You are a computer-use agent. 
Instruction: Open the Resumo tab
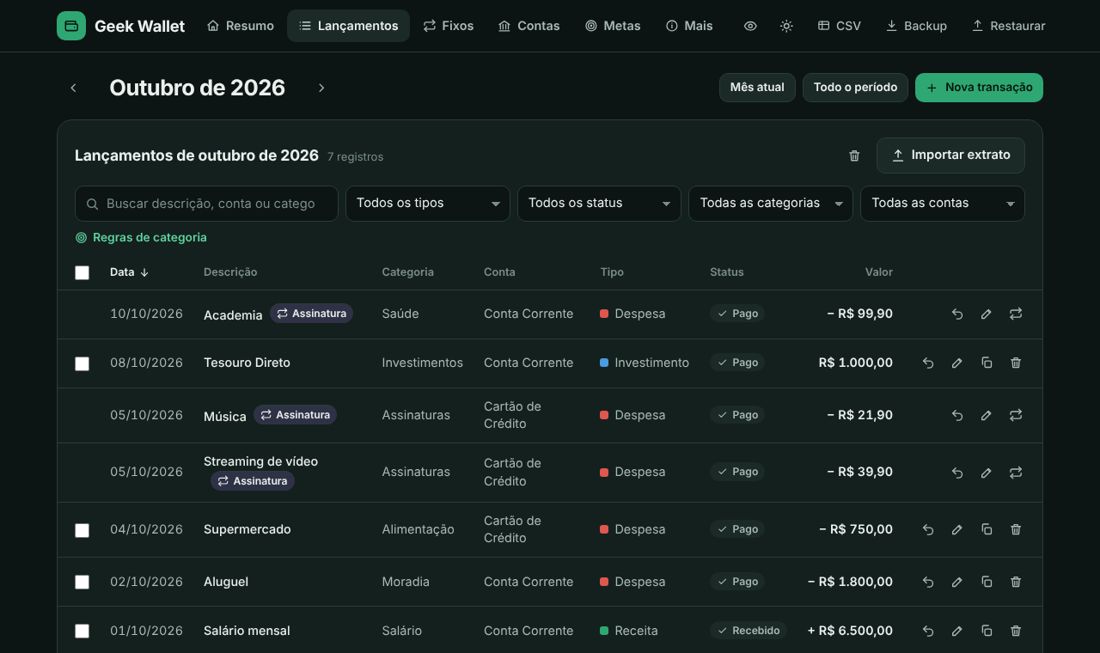pos(241,26)
